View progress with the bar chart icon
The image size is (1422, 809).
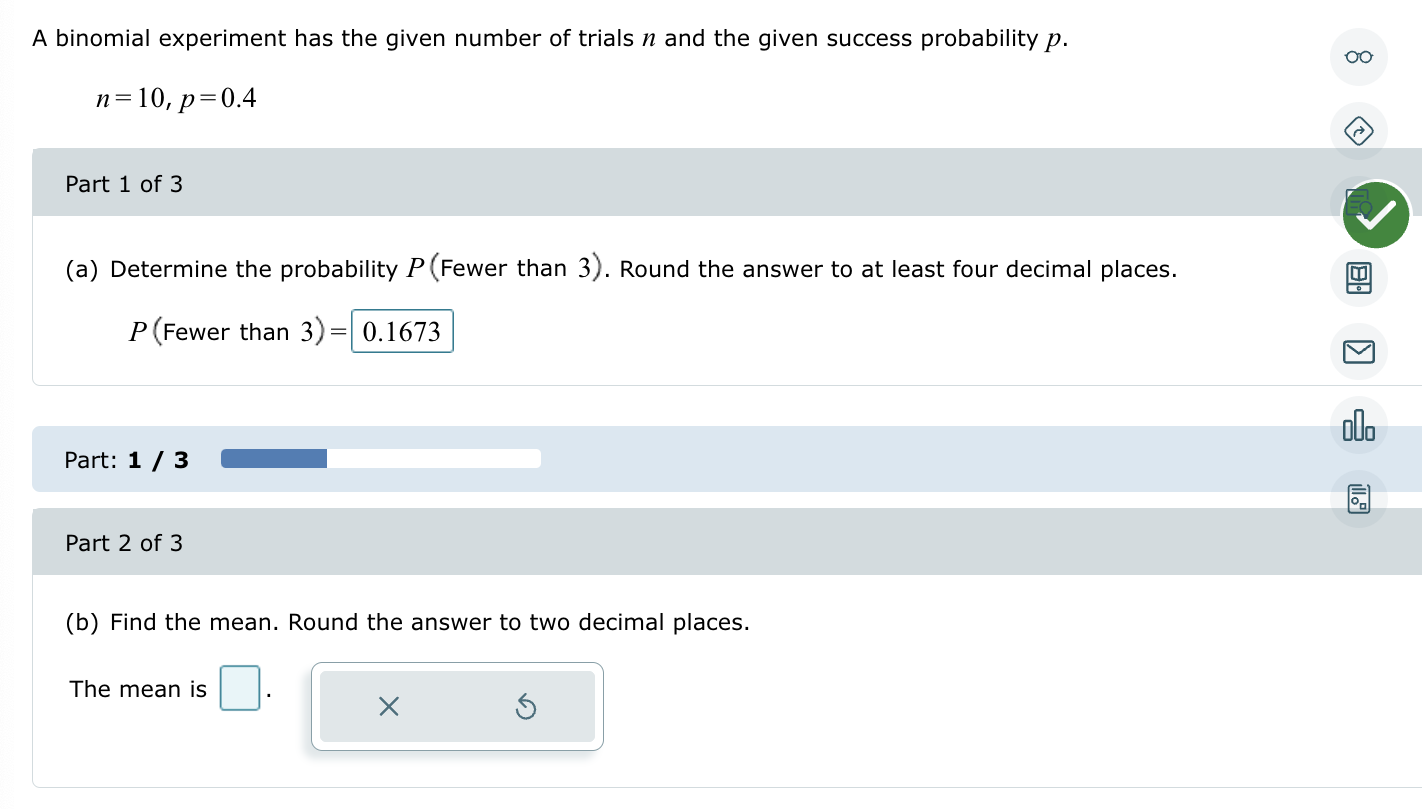click(x=1358, y=424)
